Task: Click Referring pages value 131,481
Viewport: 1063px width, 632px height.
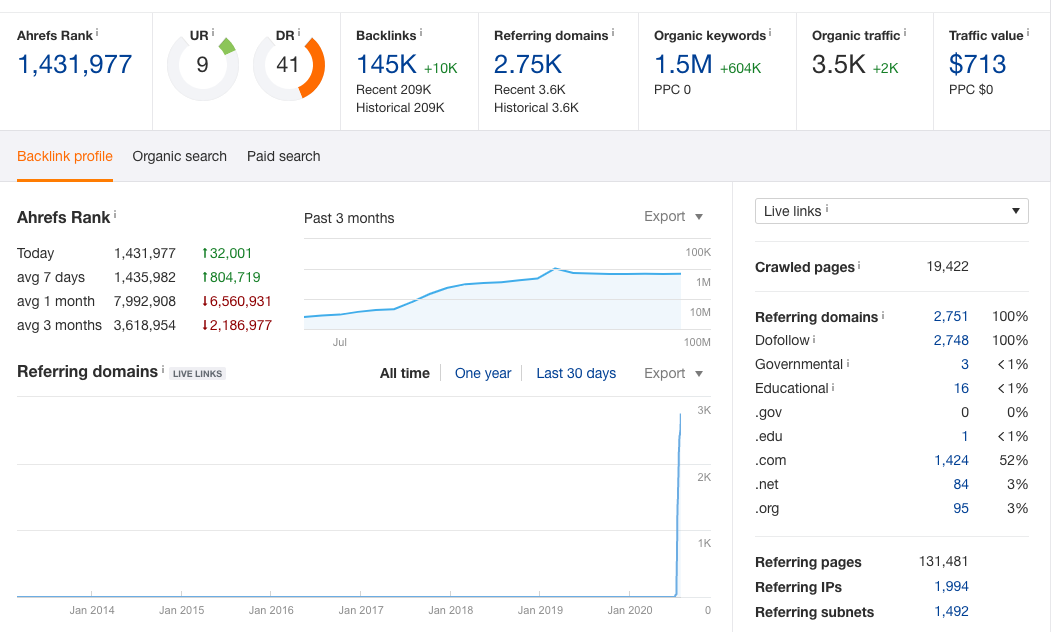Action: pyautogui.click(x=944, y=561)
